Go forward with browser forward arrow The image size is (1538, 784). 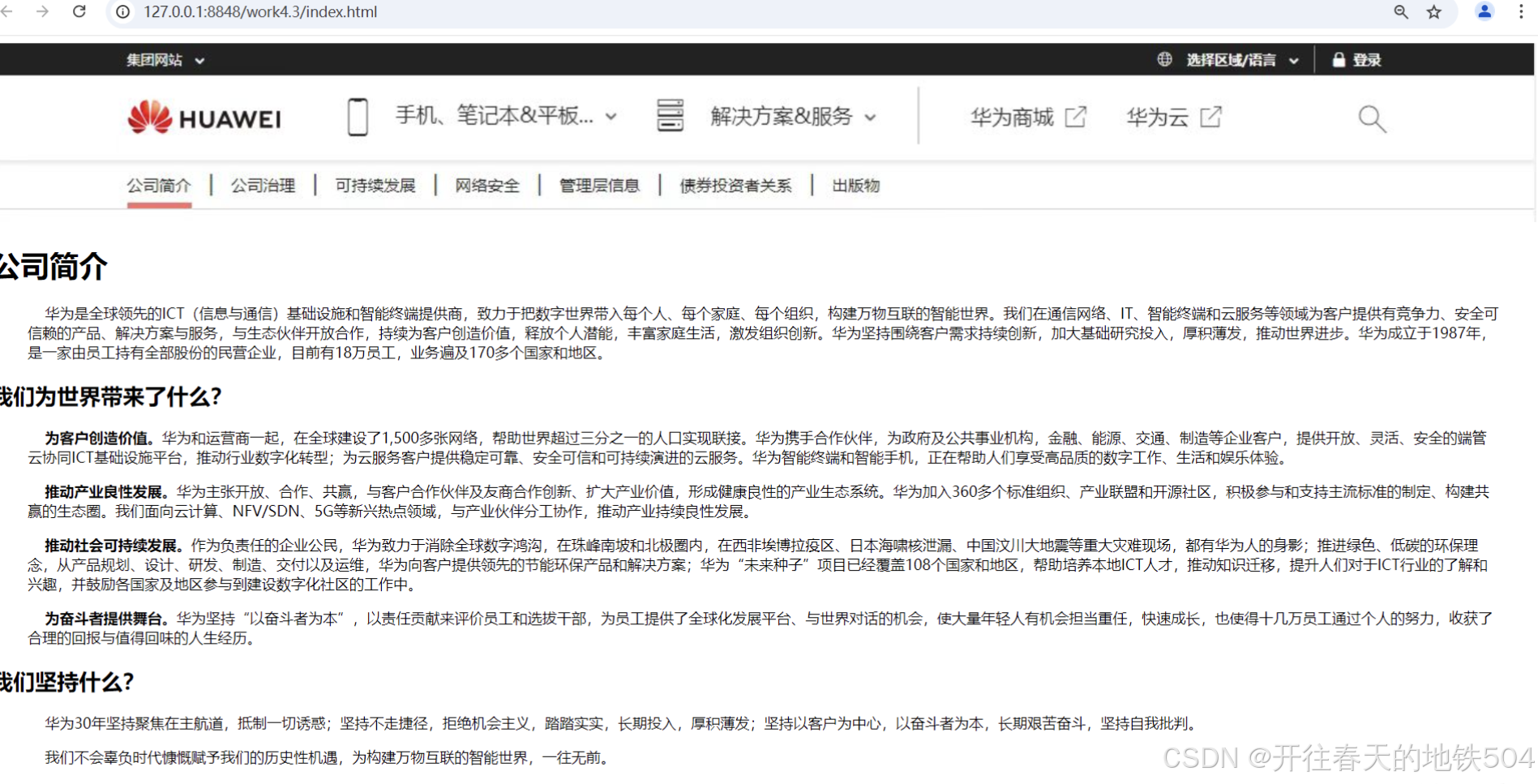(43, 11)
